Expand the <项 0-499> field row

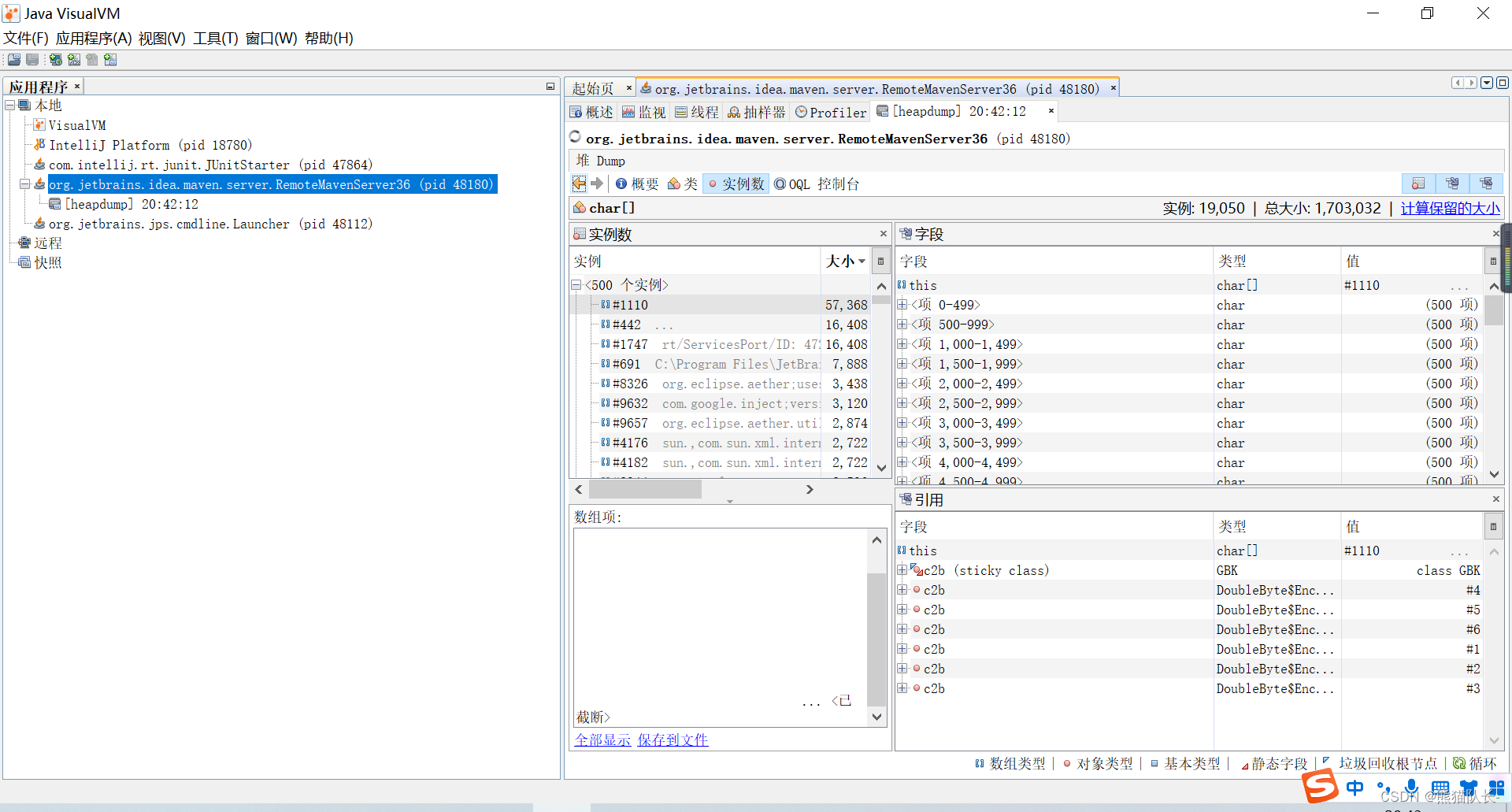902,305
